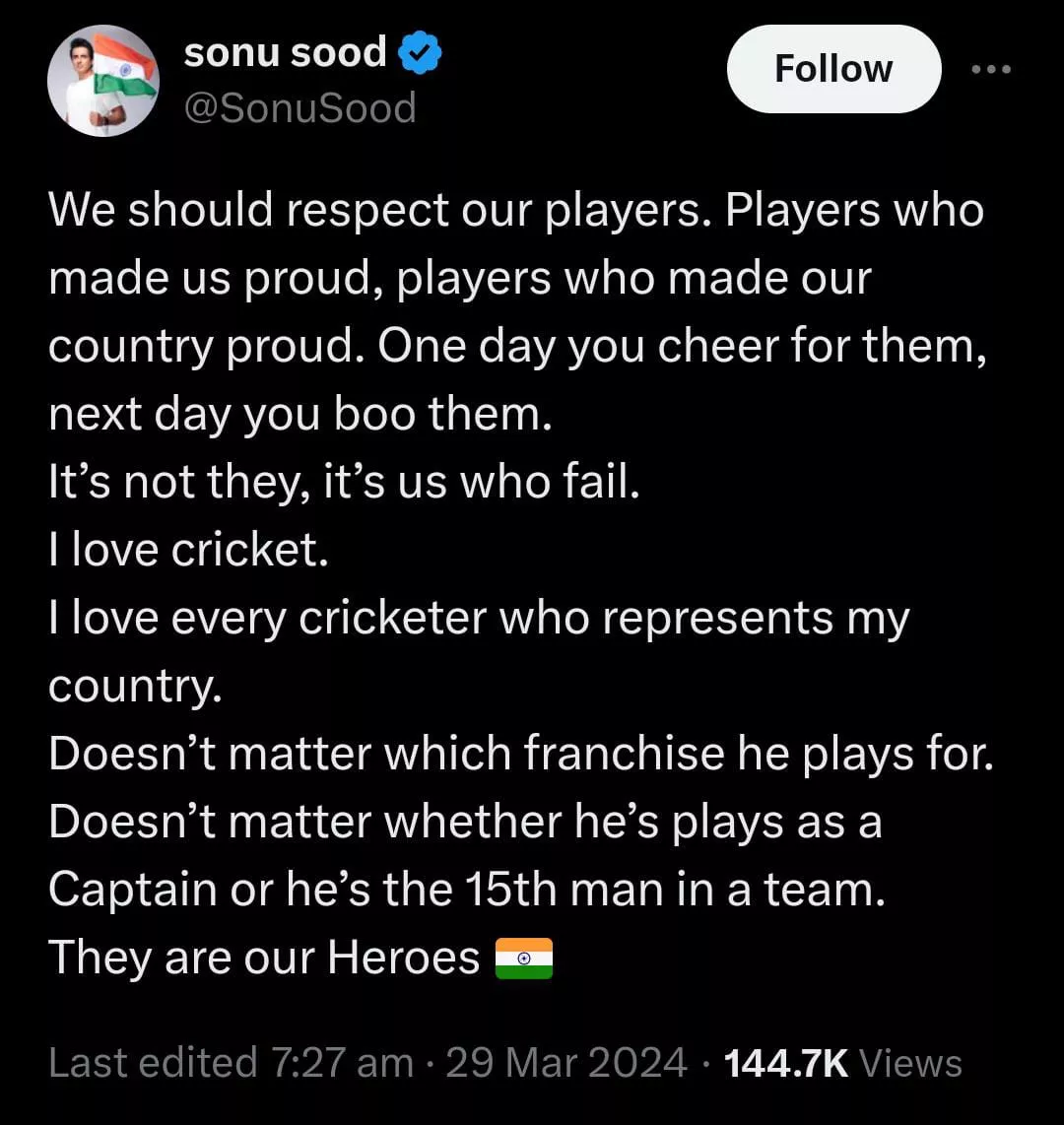Click "It's not they, it's us who fail."
This screenshot has height=1125, width=1064.
click(345, 483)
